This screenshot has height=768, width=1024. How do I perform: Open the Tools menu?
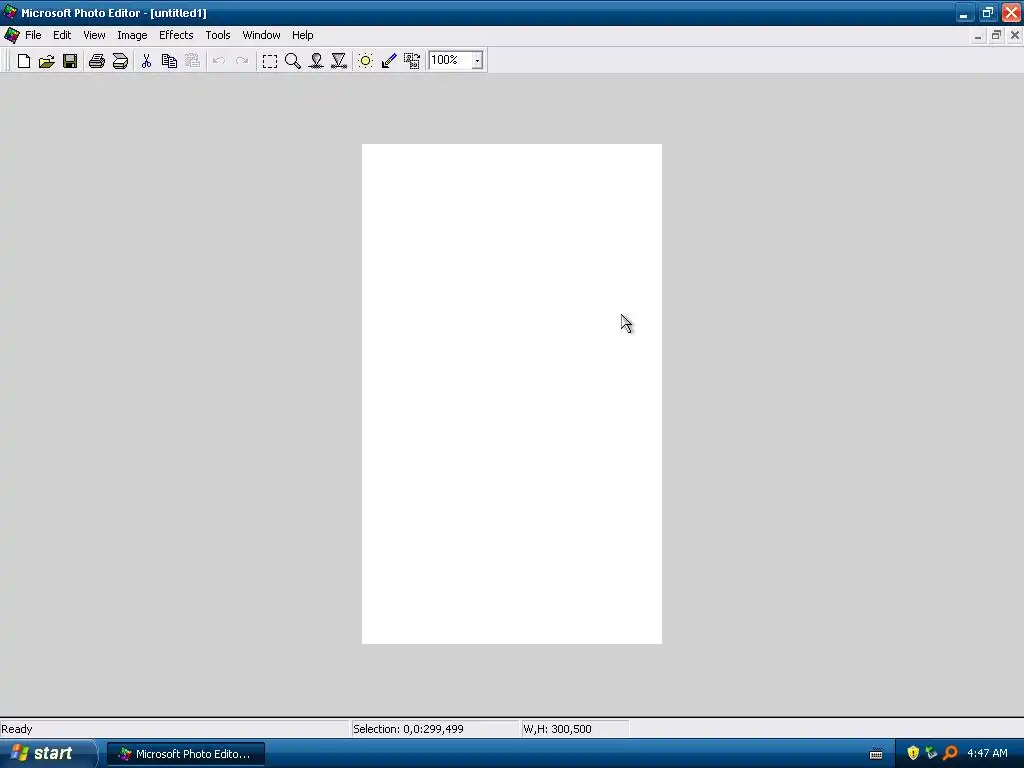click(218, 35)
